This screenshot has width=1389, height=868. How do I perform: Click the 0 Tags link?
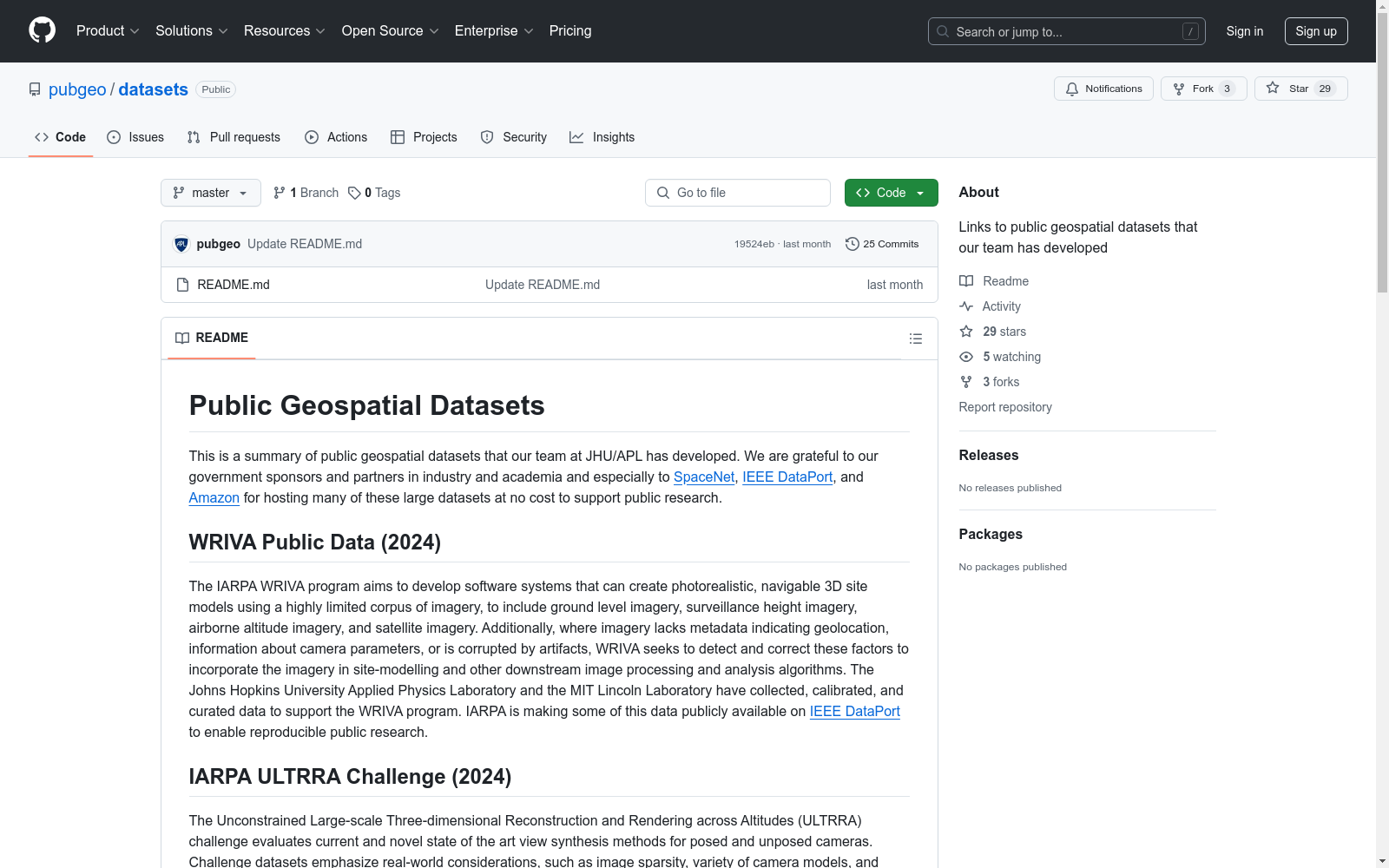374,193
